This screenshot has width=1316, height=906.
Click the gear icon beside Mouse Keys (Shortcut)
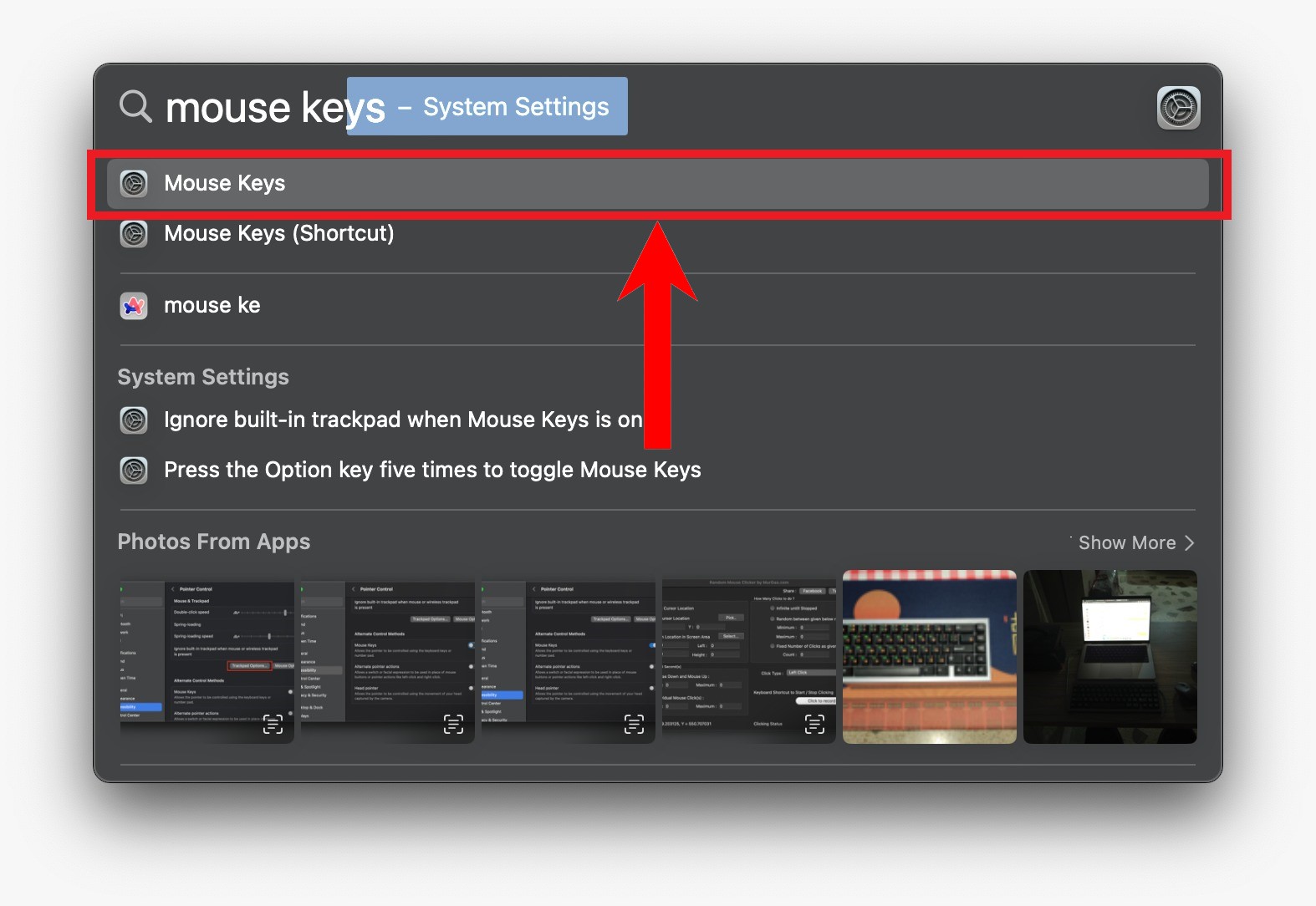click(134, 234)
